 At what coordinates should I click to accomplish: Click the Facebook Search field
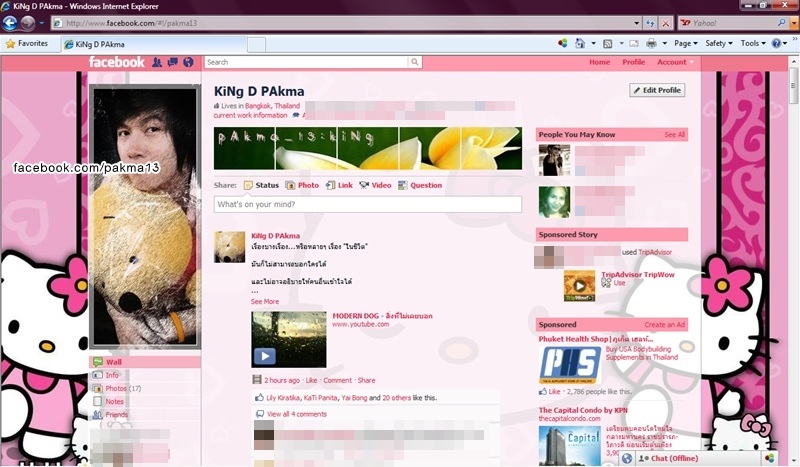pyautogui.click(x=307, y=62)
